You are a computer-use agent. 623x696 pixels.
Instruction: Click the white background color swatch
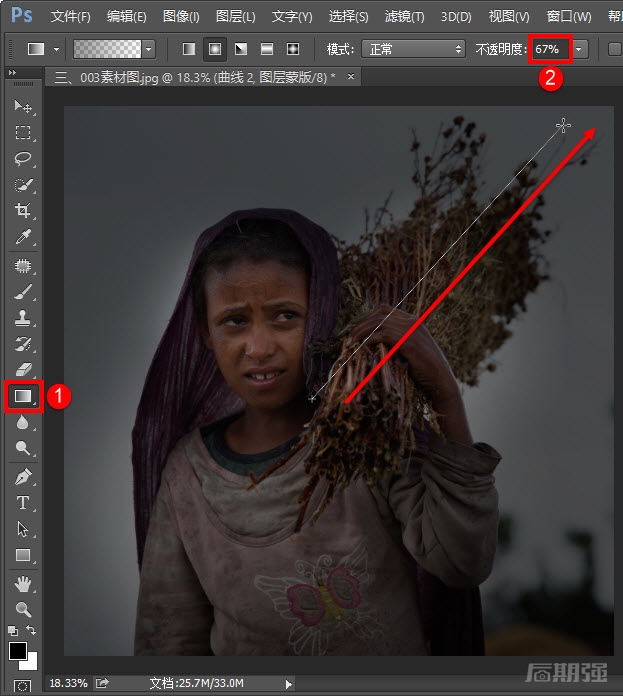click(x=31, y=663)
